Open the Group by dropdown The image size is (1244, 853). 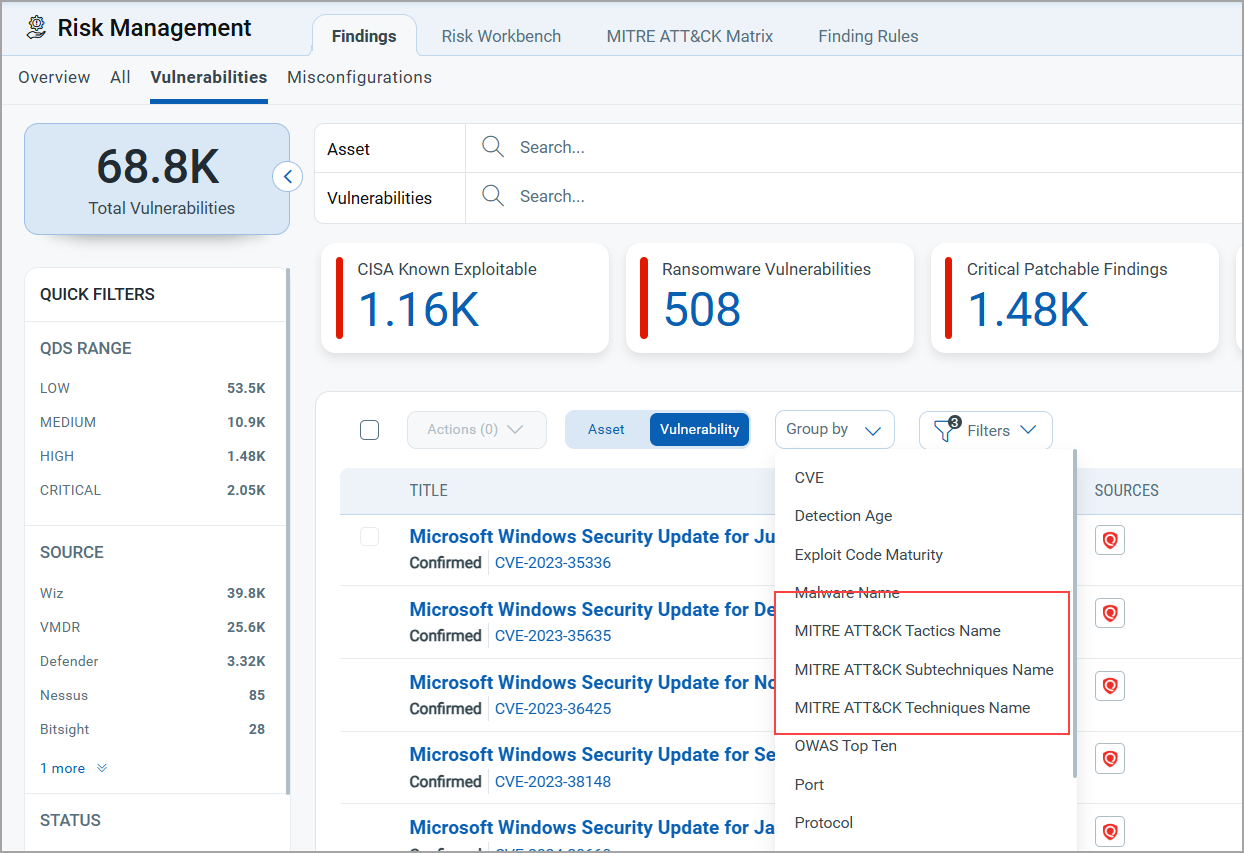833,430
